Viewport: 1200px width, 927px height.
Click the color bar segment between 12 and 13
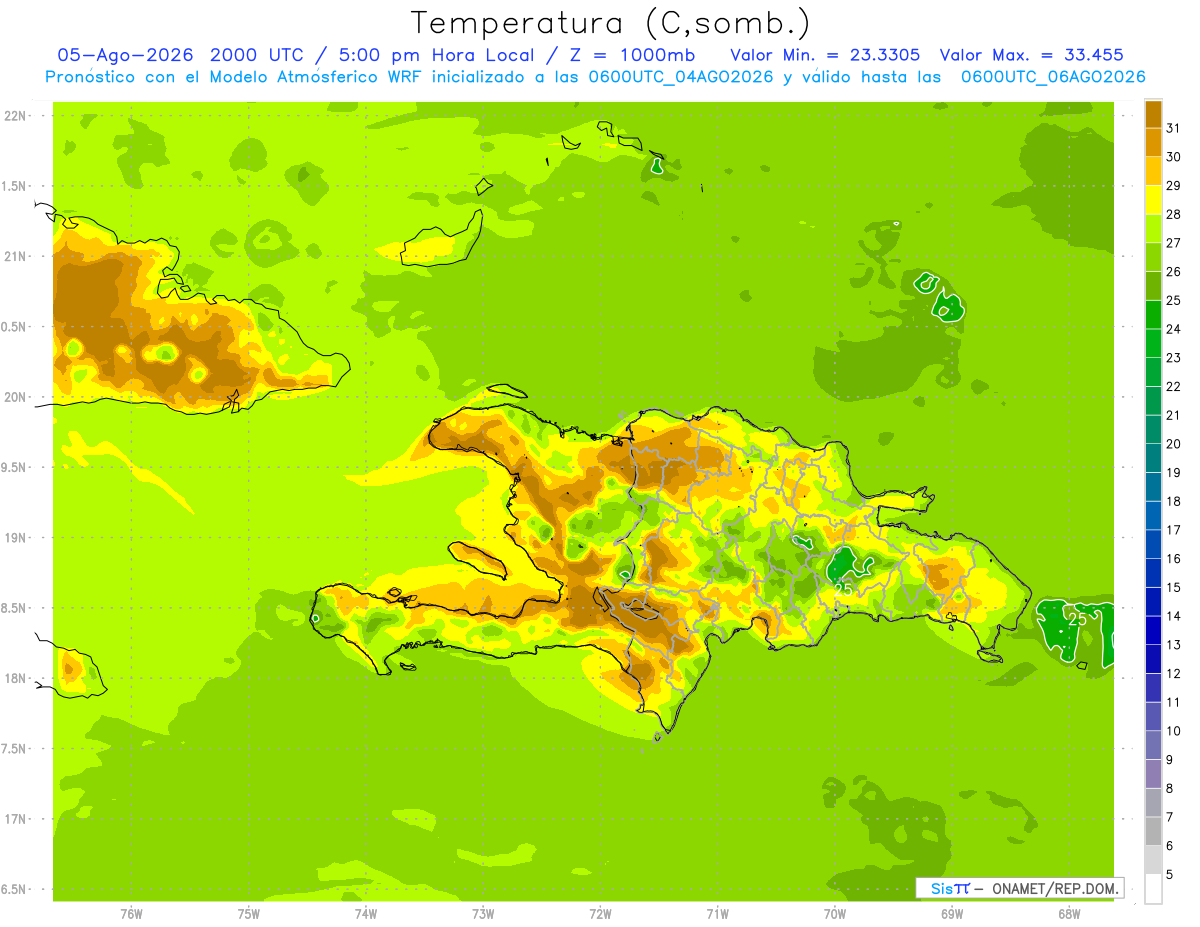click(1153, 659)
